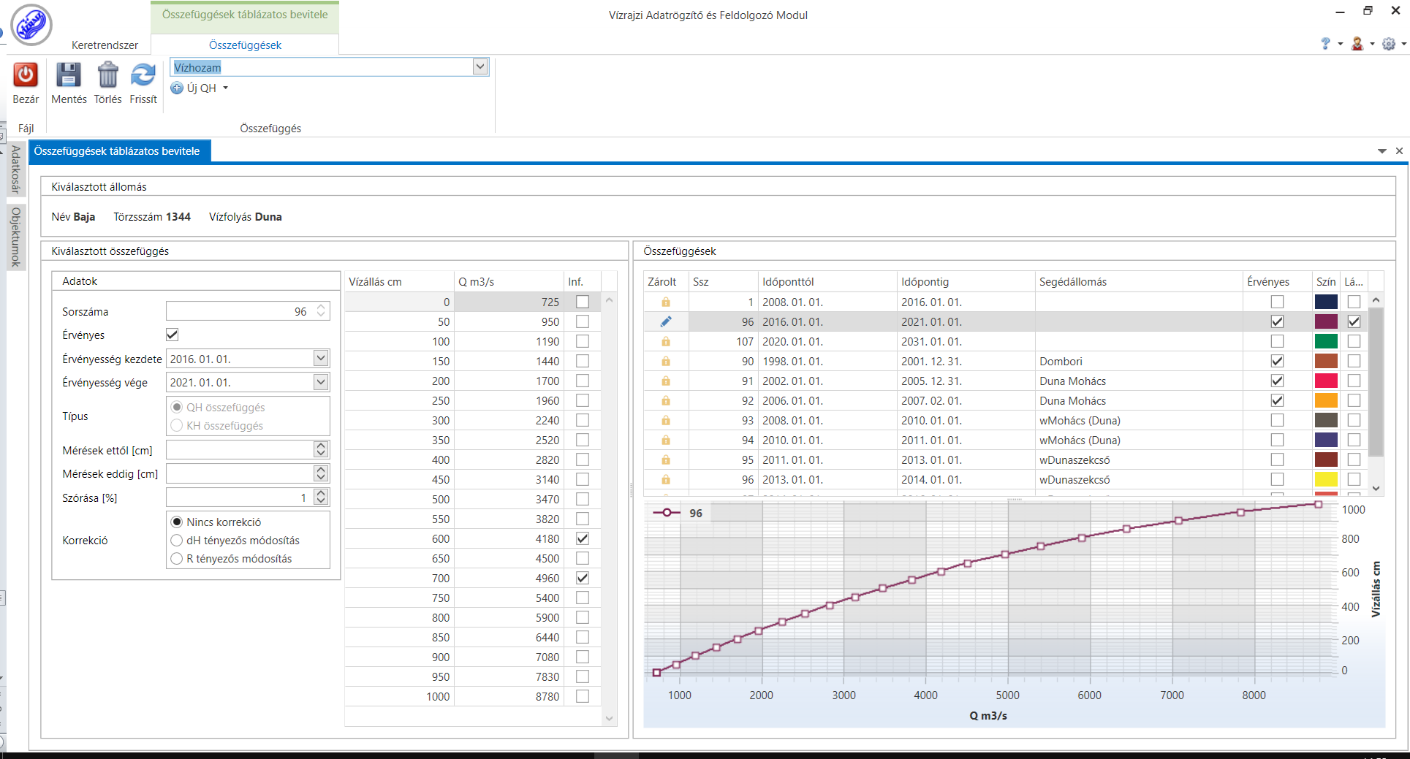Uncheck Inf. checkbox for water level 700
The image size is (1410, 759).
pos(582,578)
